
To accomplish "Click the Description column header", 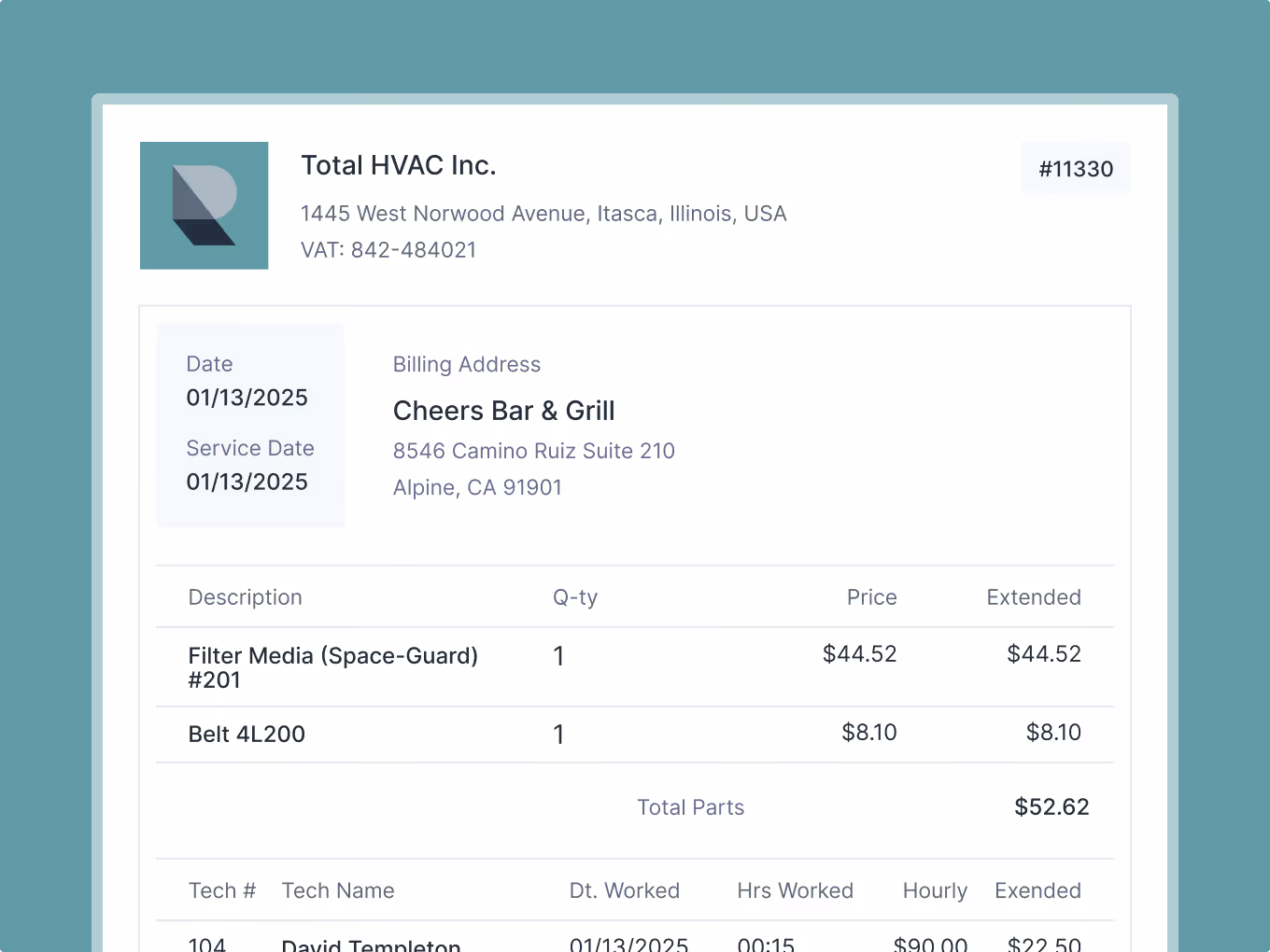I will click(x=246, y=597).
